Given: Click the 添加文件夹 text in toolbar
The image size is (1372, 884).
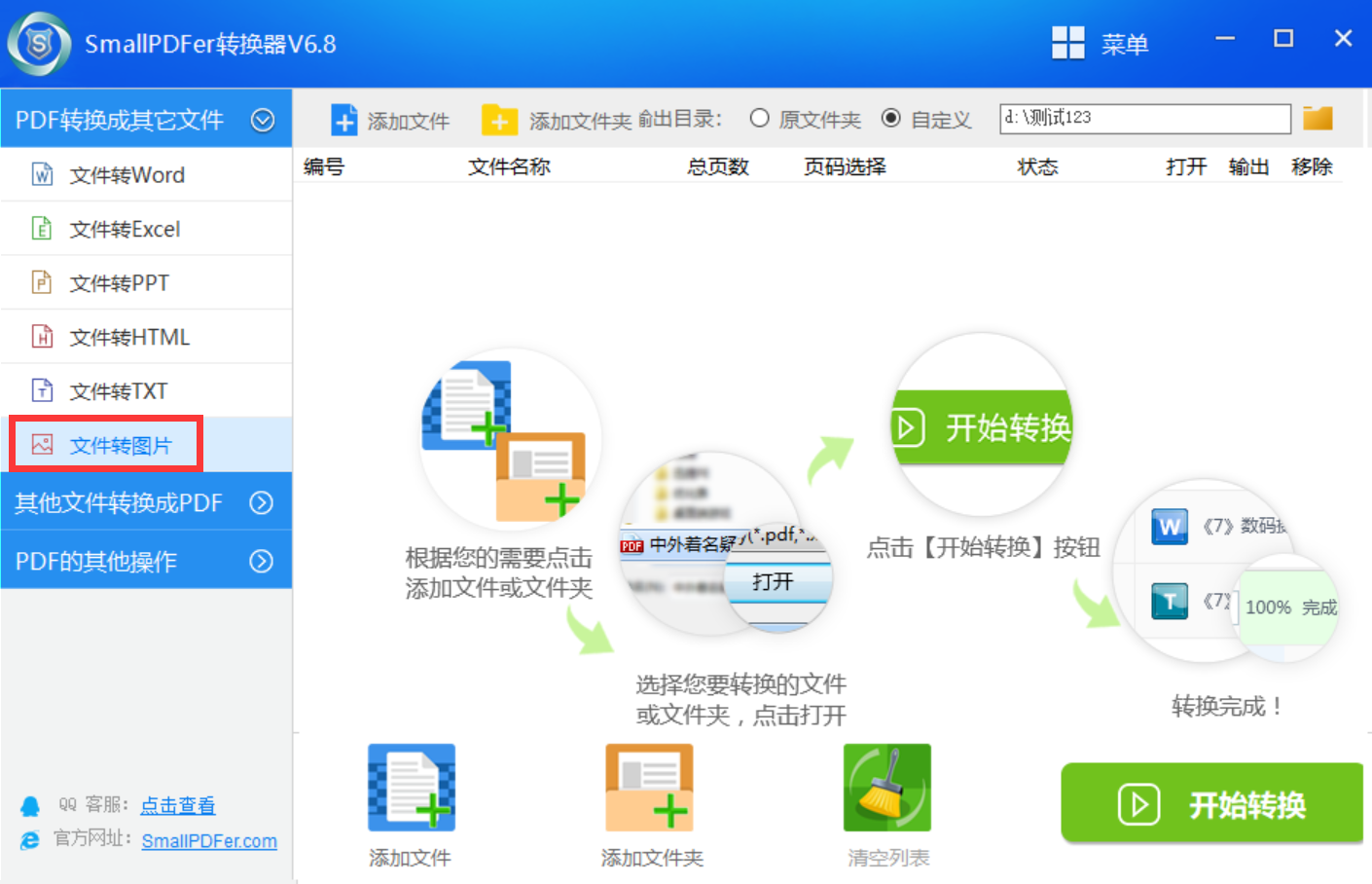Looking at the screenshot, I should click(x=580, y=121).
